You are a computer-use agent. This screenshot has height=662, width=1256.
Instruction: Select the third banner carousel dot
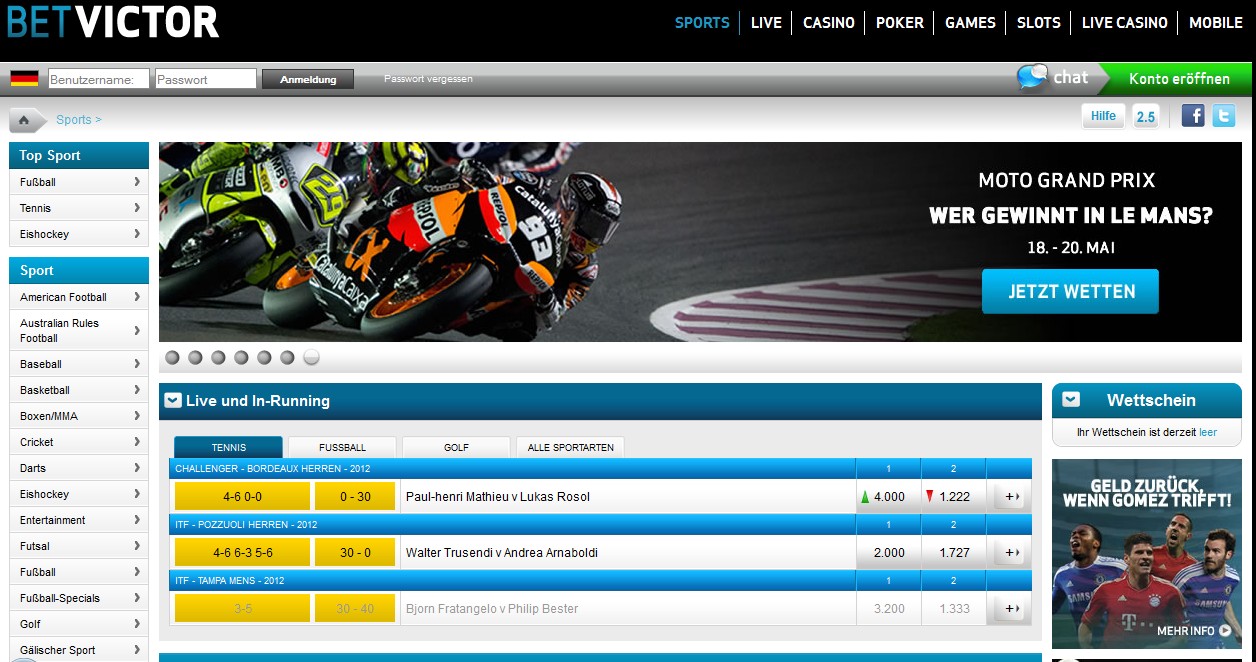[218, 357]
